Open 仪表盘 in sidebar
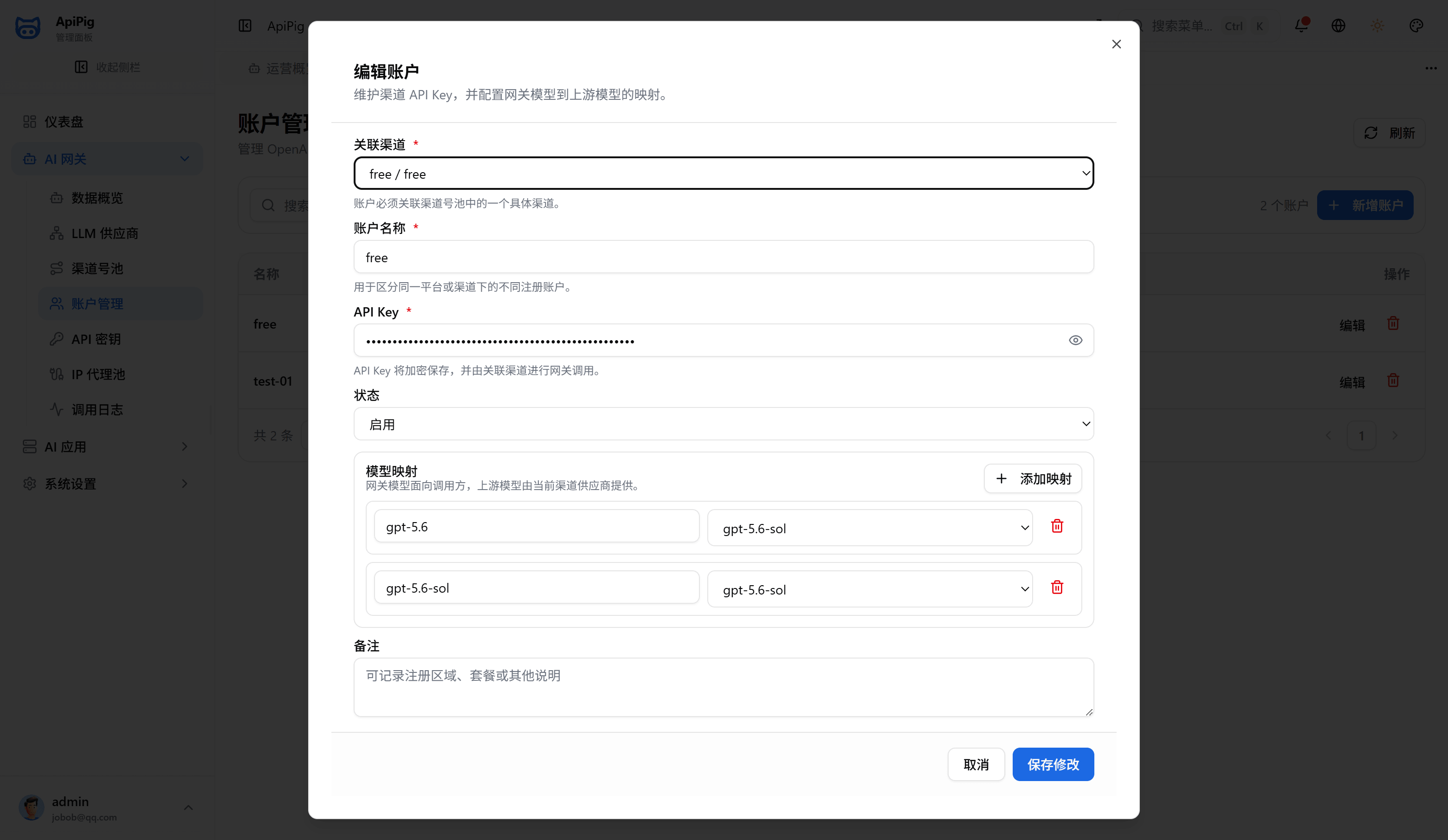 pyautogui.click(x=107, y=122)
